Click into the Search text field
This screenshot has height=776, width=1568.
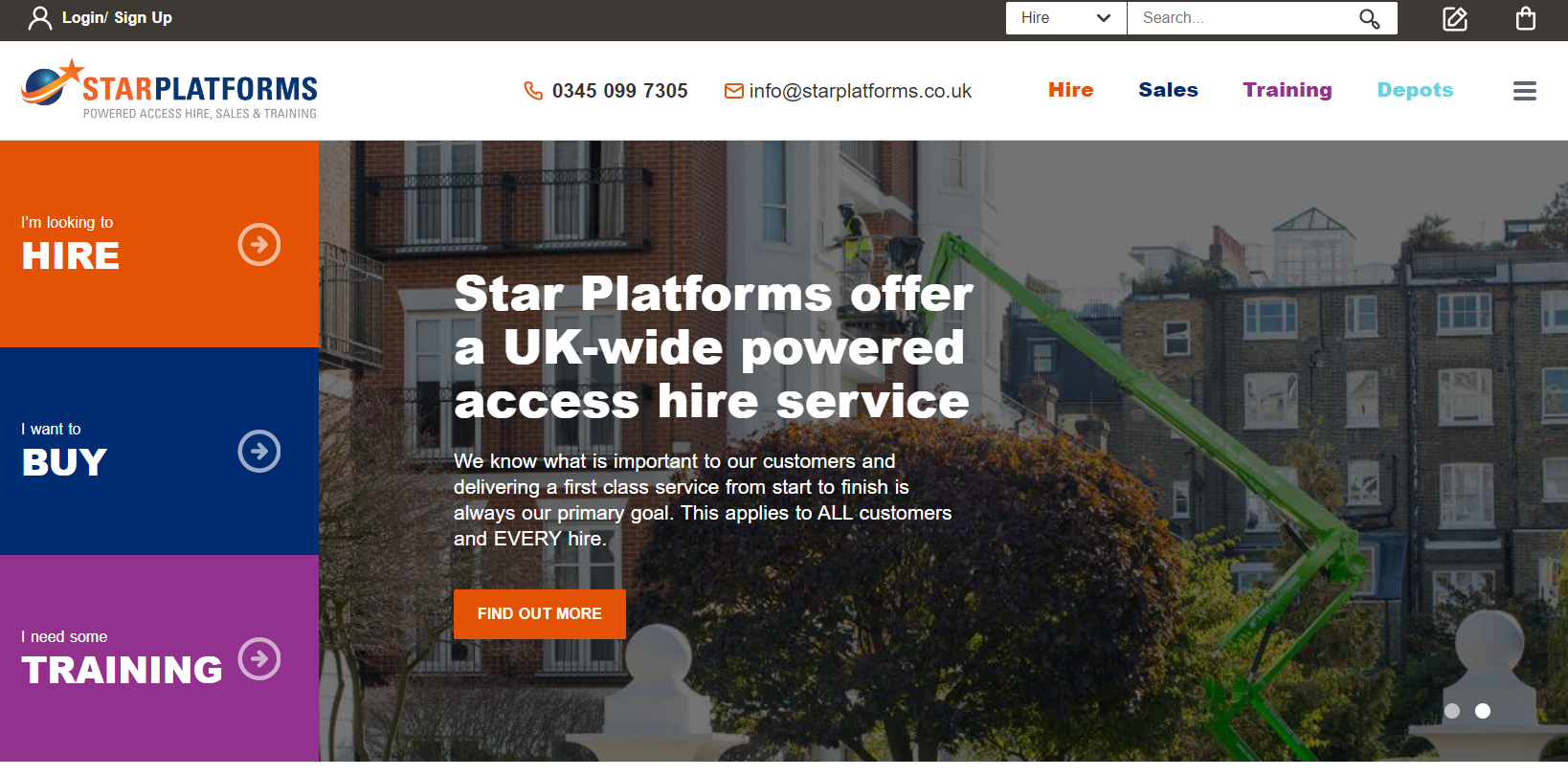(1243, 18)
